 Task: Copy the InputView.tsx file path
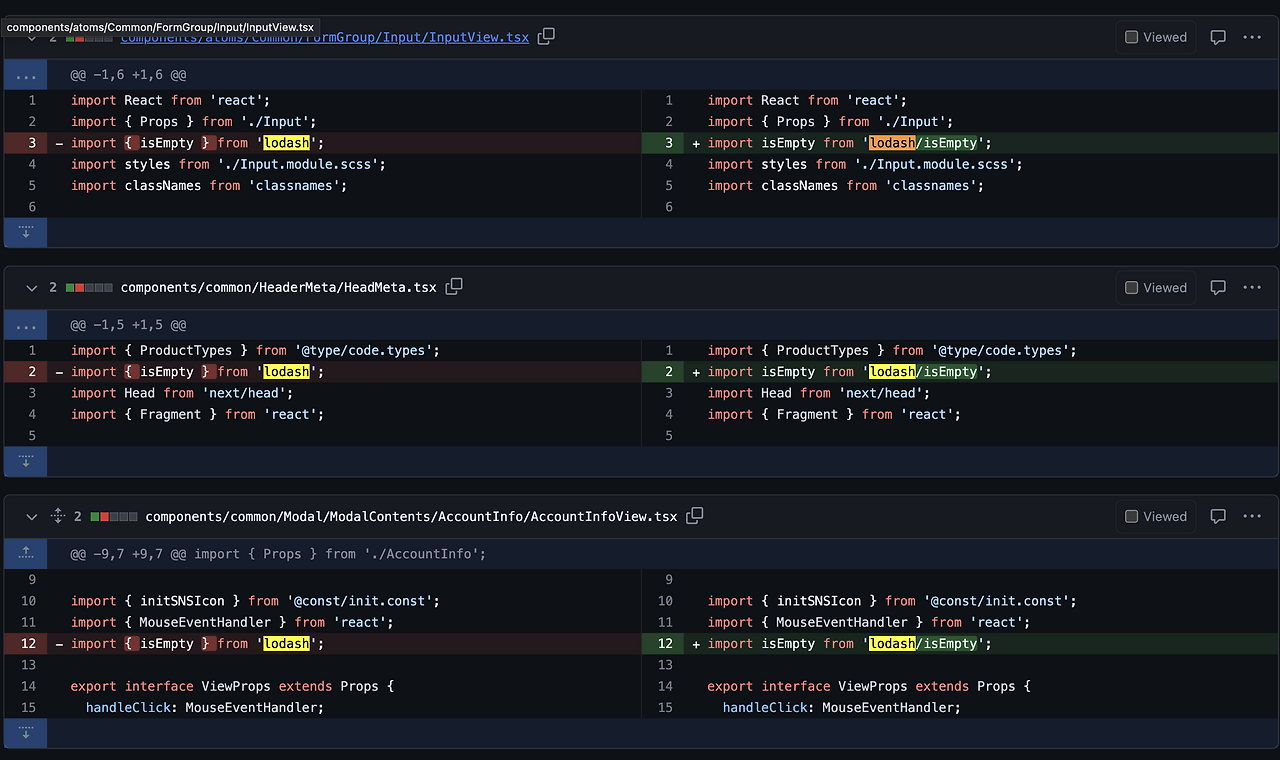pyautogui.click(x=546, y=37)
